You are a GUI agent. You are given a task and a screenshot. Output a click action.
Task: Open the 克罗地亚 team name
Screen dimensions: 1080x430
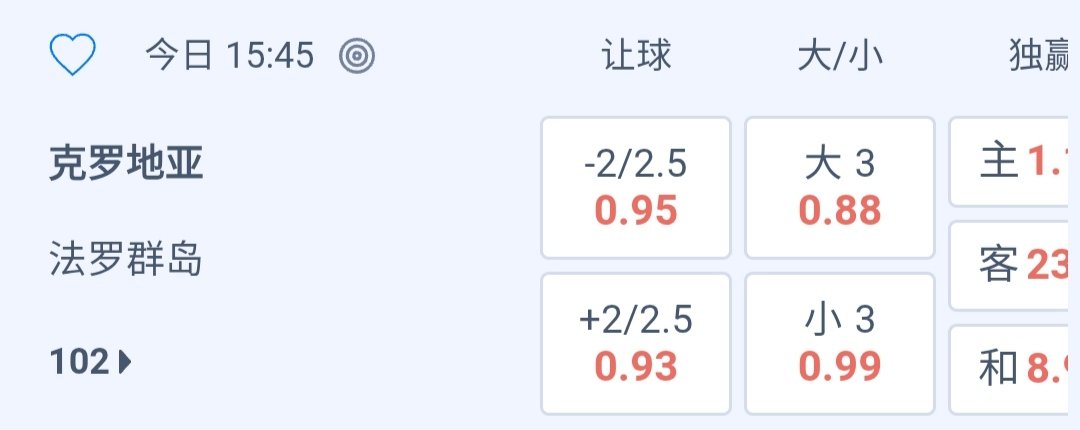(x=126, y=164)
